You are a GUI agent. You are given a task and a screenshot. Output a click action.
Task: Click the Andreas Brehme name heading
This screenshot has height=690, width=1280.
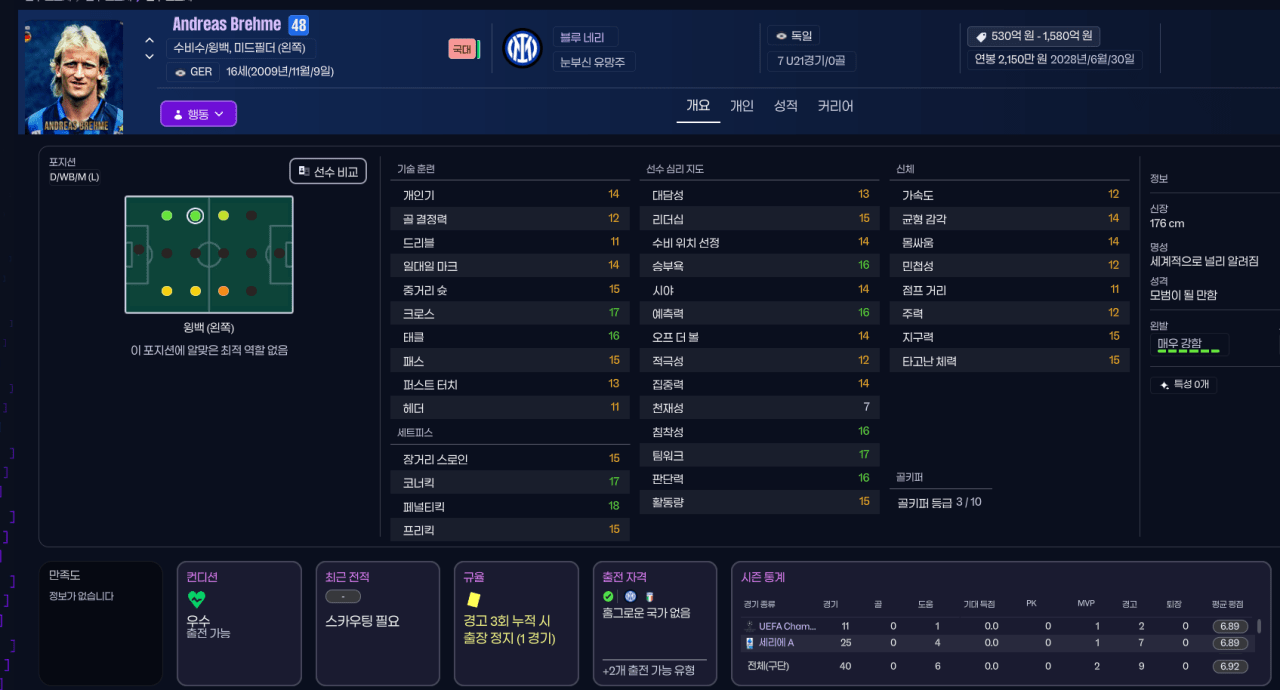pos(227,24)
